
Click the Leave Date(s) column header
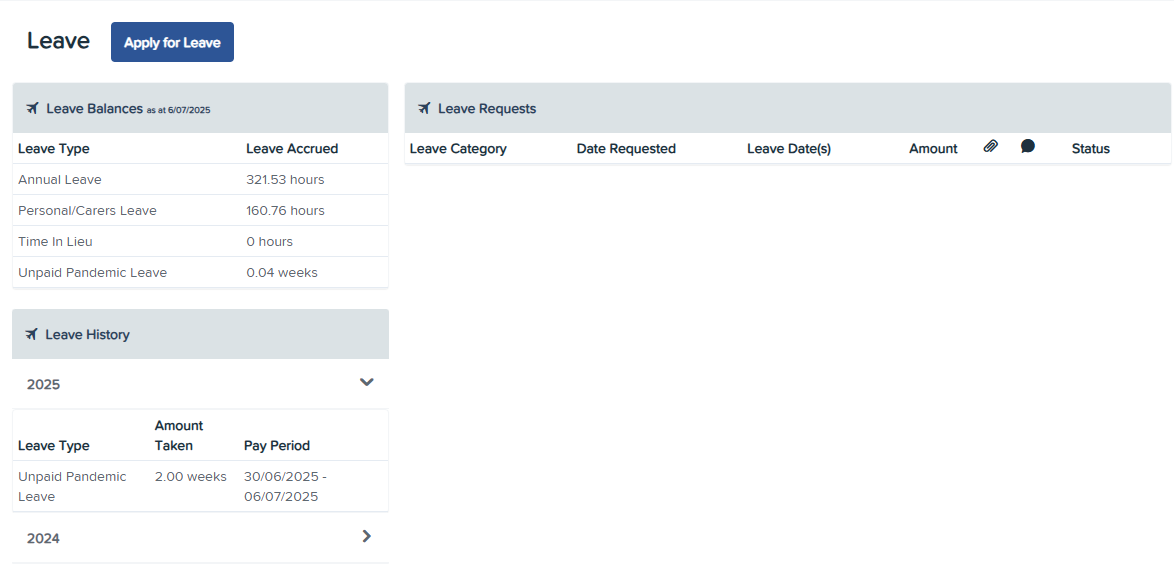789,149
